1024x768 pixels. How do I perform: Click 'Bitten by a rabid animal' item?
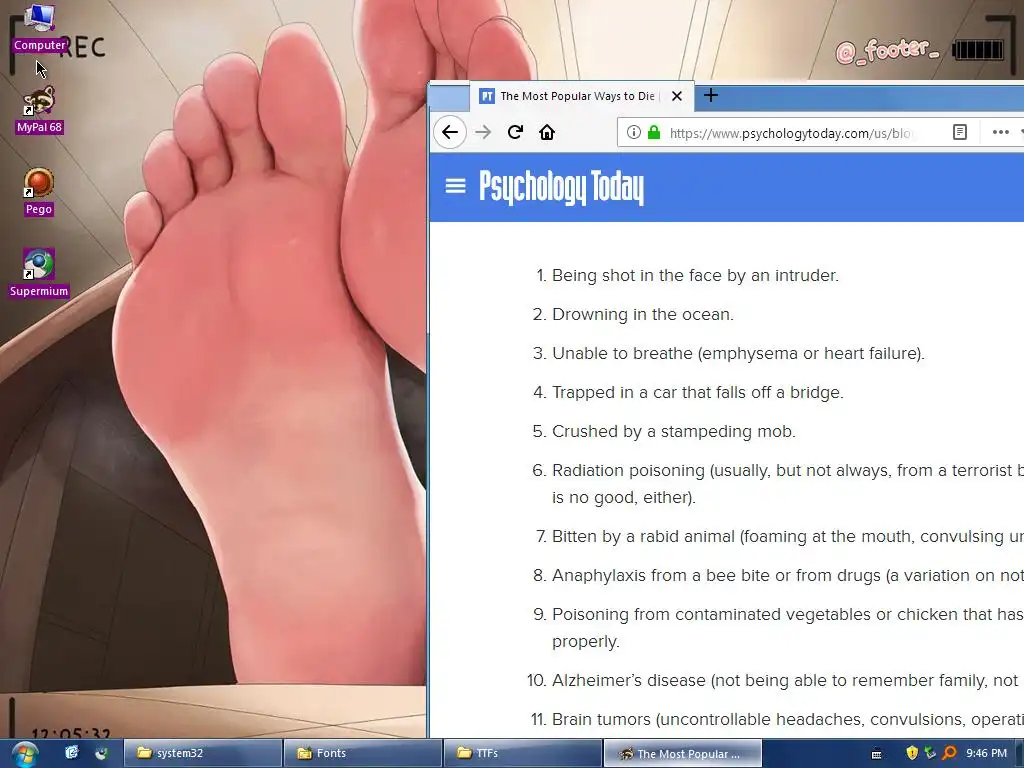pos(788,536)
